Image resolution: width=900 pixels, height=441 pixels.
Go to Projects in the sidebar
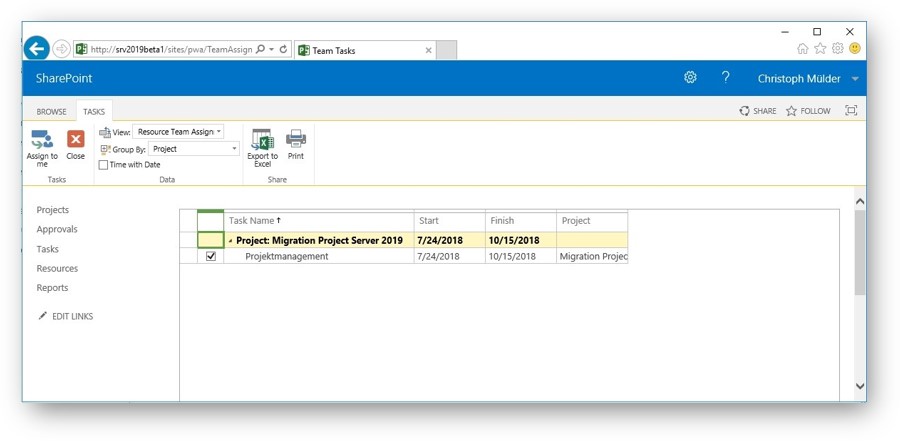point(53,210)
